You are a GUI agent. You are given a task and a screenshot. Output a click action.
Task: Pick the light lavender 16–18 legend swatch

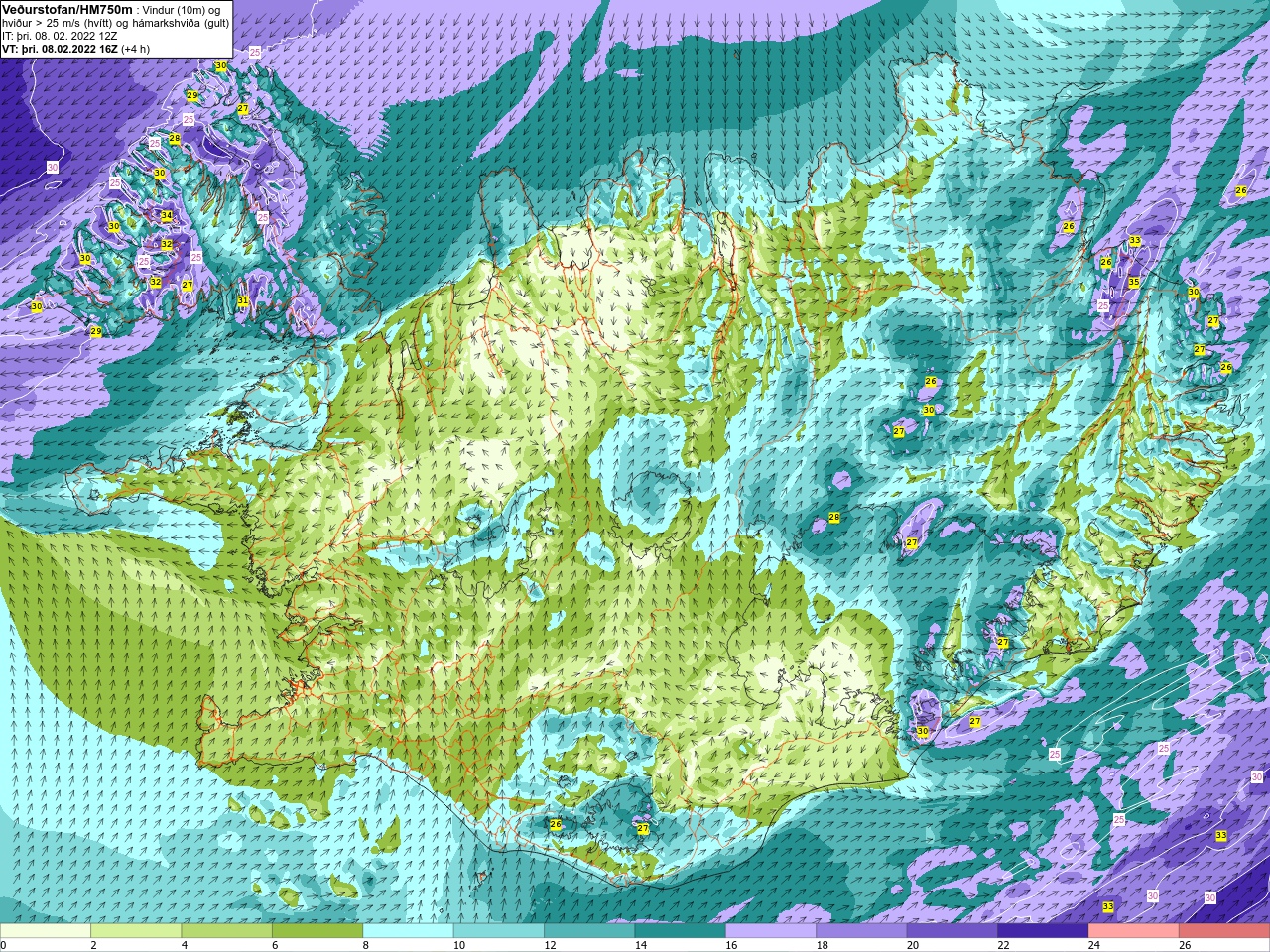pyautogui.click(x=771, y=931)
